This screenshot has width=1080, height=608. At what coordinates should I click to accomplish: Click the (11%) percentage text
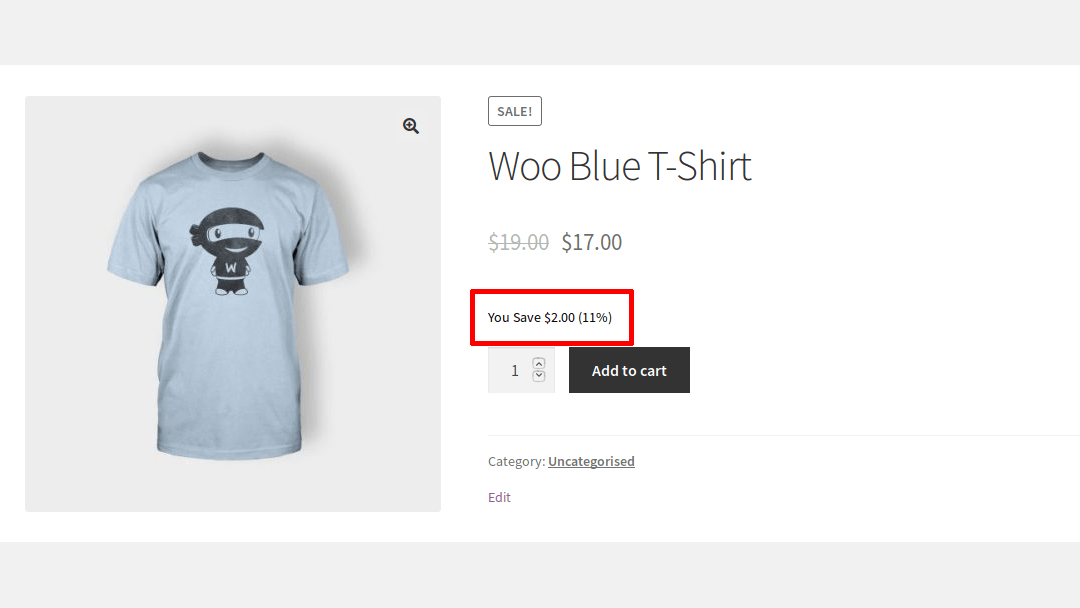(x=597, y=317)
